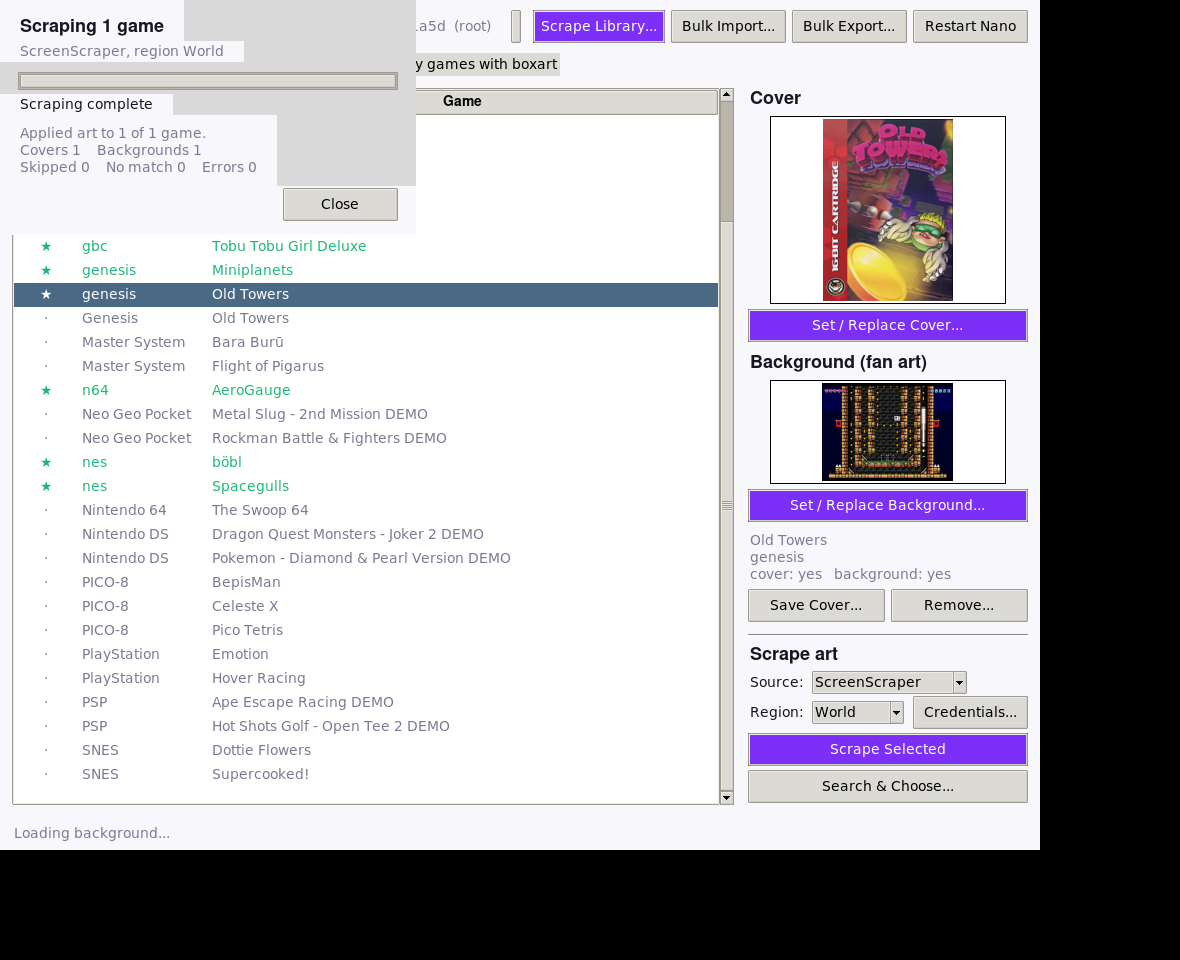Click the Old Towers cover thumbnail
The width and height of the screenshot is (1180, 960).
[x=887, y=210]
